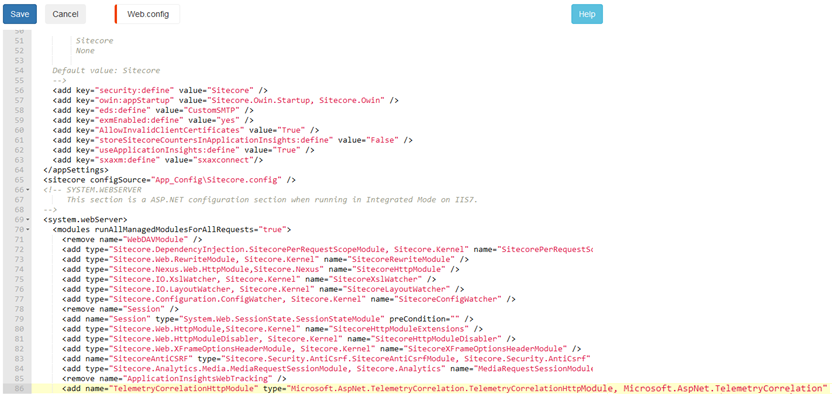The height and width of the screenshot is (395, 832).
Task: Click the SitecoreXFrameOptionsHeaderModule name value
Action: pos(485,349)
